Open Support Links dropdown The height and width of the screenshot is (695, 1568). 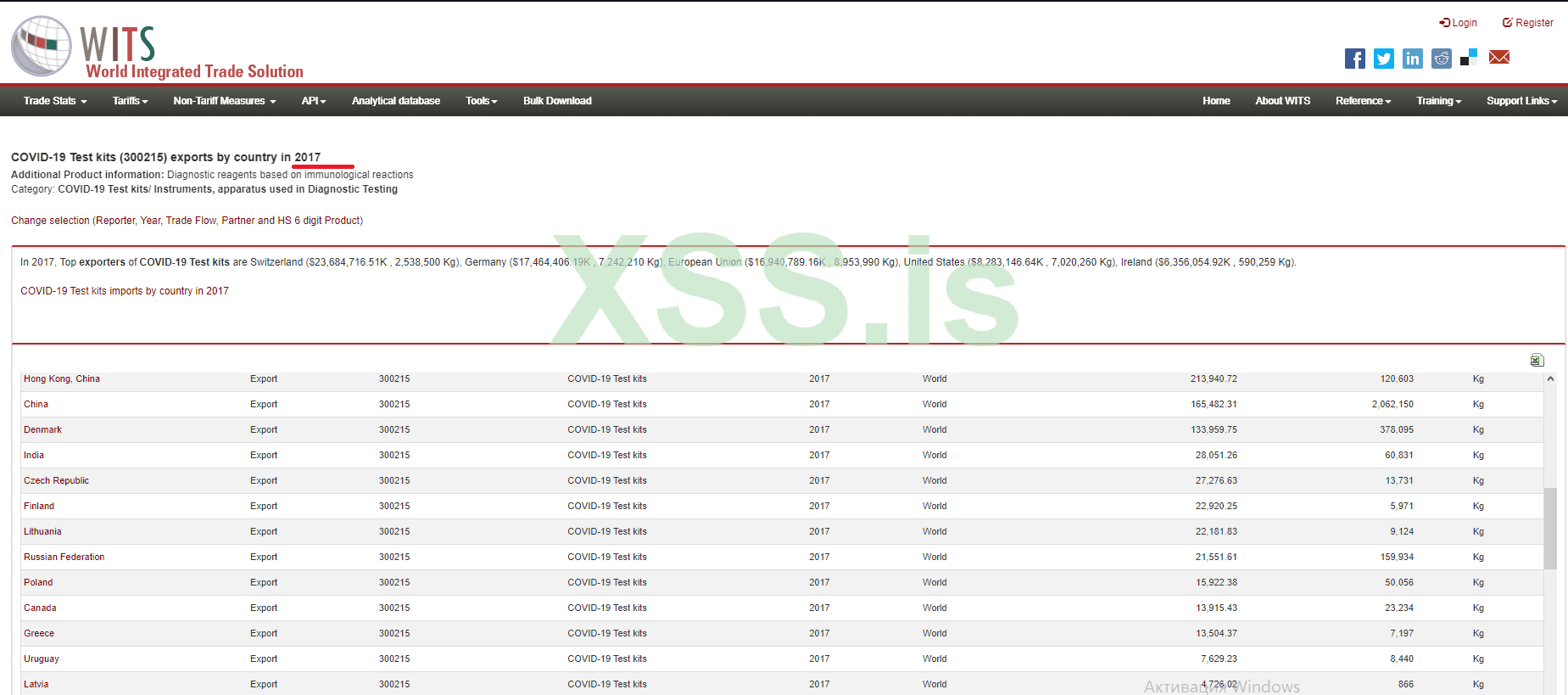[x=1522, y=101]
